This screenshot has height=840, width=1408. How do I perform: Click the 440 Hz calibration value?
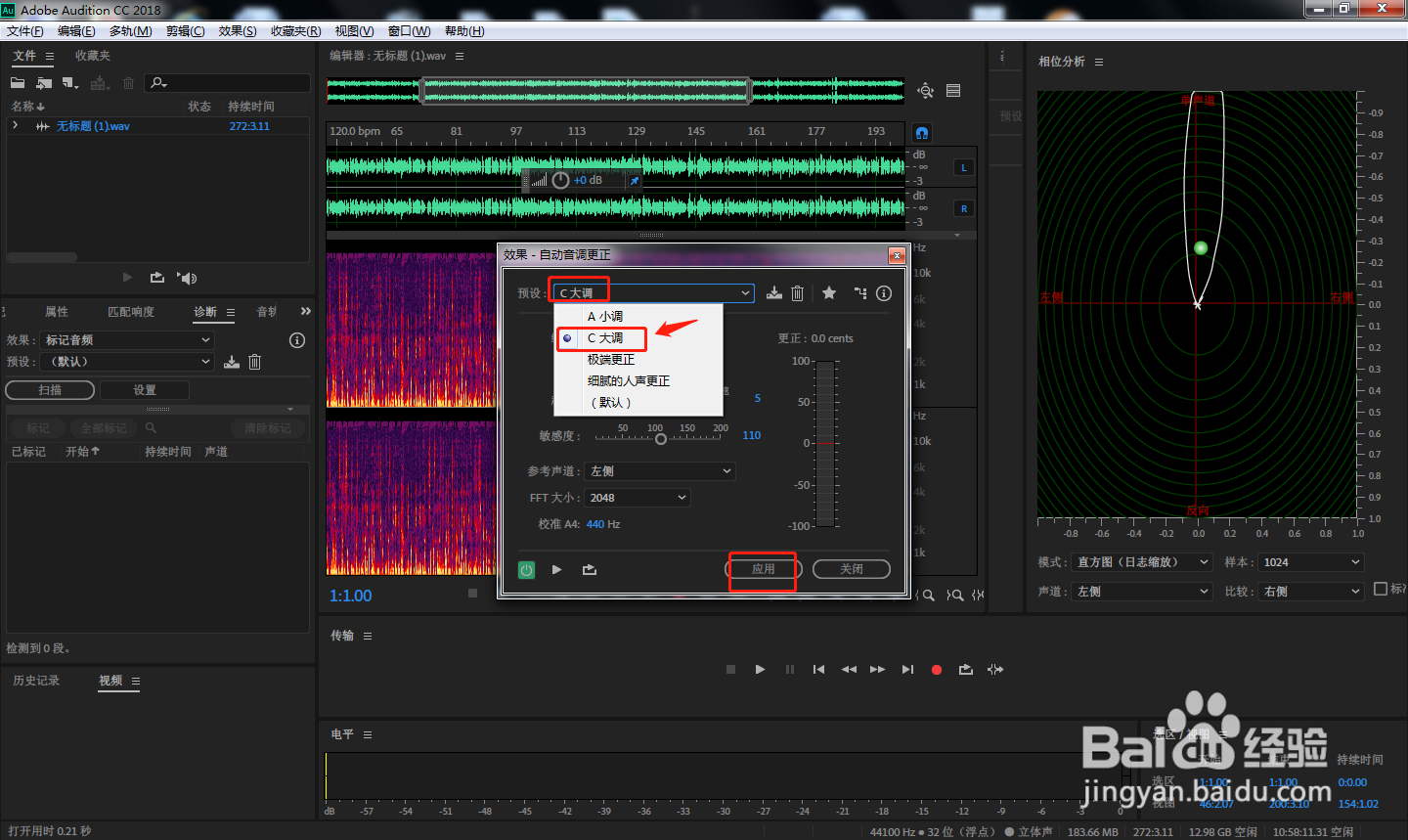pos(603,525)
